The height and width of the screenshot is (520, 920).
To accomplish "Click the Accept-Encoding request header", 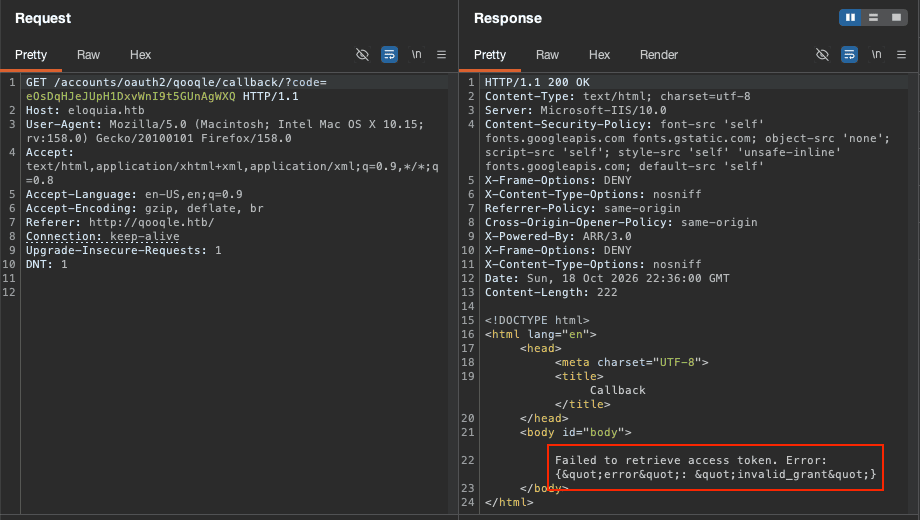I will [145, 208].
